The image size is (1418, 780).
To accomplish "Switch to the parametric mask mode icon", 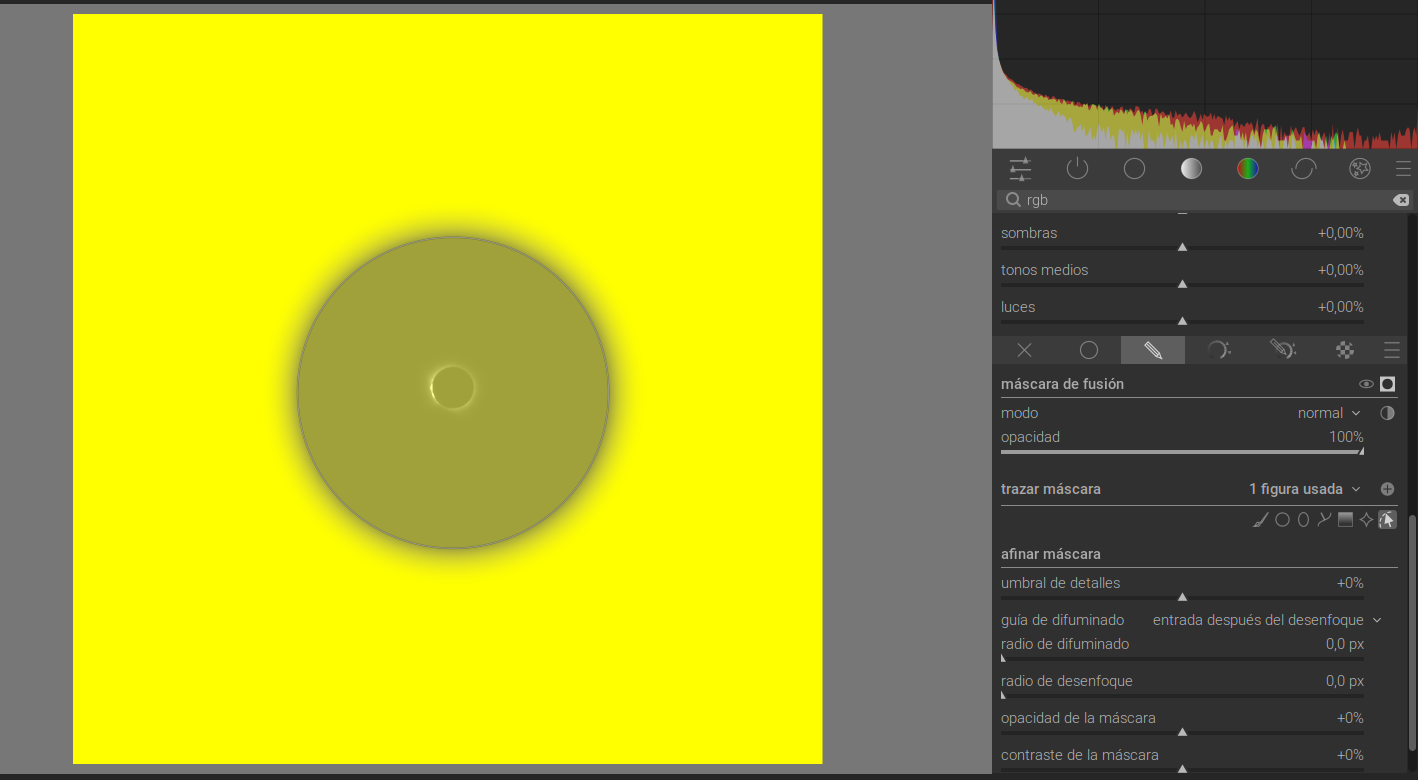I will (x=1217, y=350).
